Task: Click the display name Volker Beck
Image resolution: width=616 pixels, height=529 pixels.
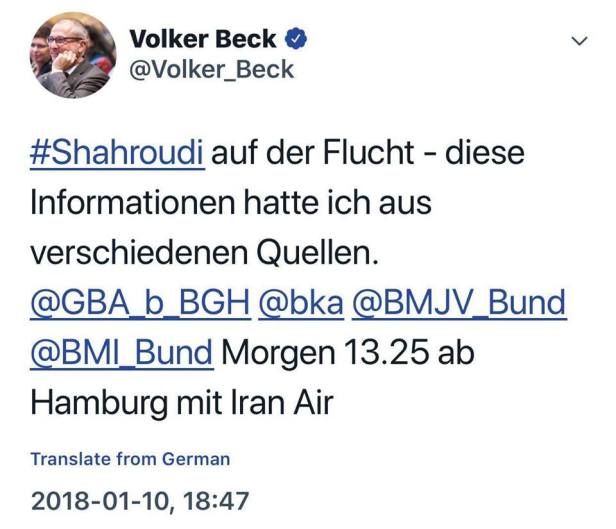Action: click(x=205, y=39)
